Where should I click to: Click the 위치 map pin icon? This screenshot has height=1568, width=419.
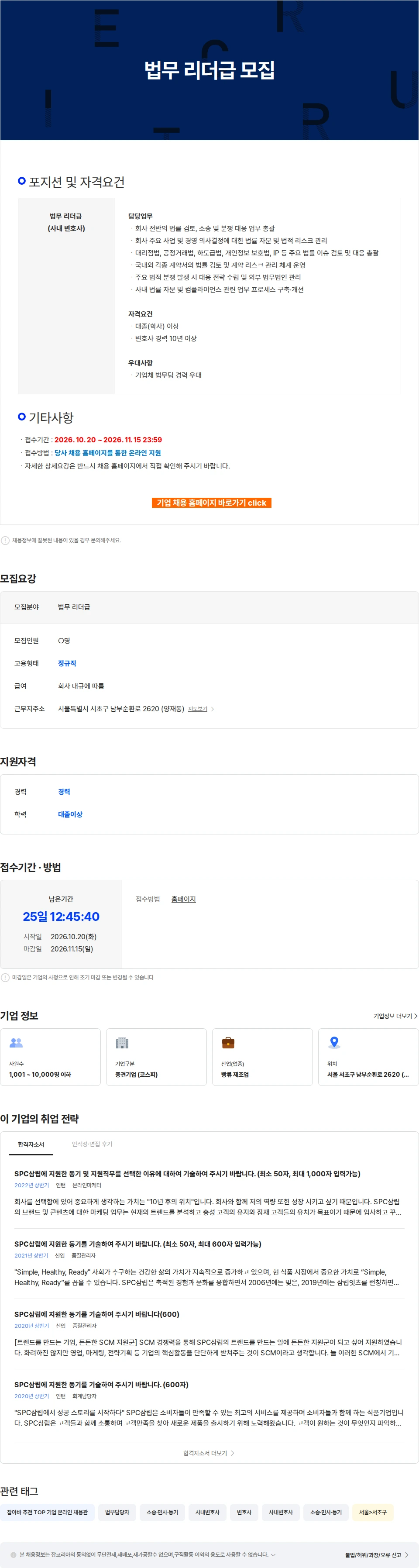334,1042
